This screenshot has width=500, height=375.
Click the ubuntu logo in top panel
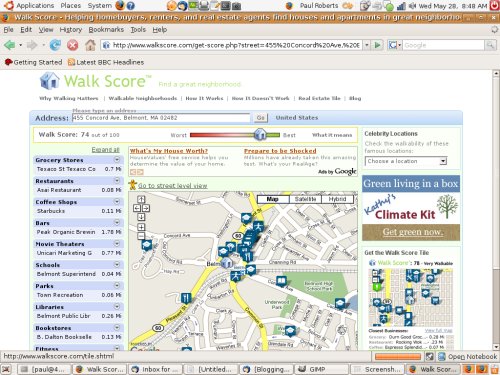[x=8, y=5]
